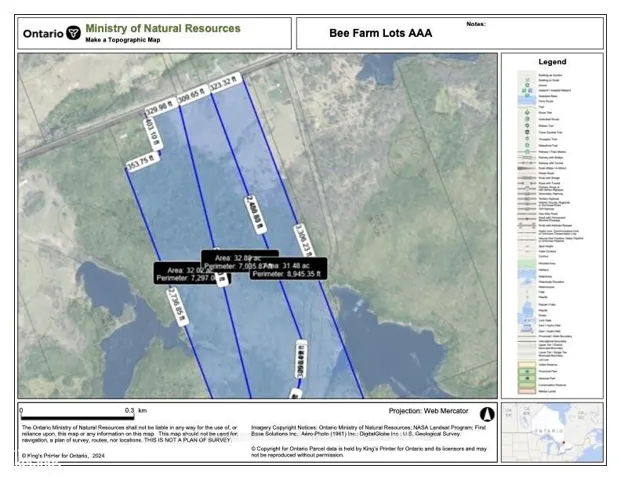Click the 0.3 km scale bar
The height and width of the screenshot is (480, 621).
coord(78,417)
